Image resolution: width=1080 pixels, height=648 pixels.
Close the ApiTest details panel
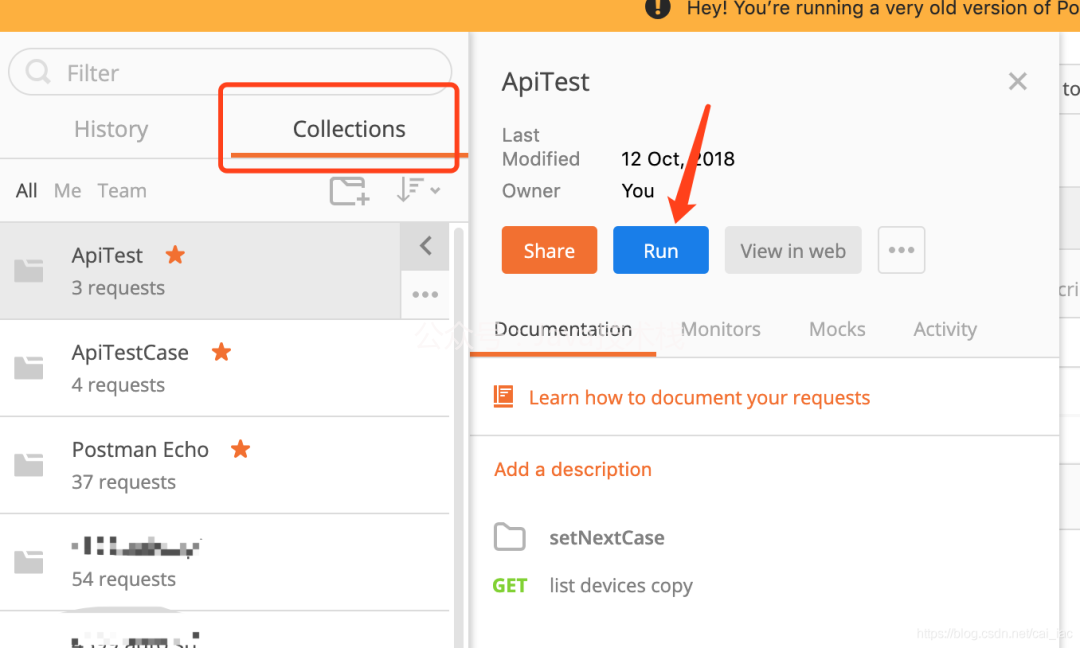[x=1017, y=81]
